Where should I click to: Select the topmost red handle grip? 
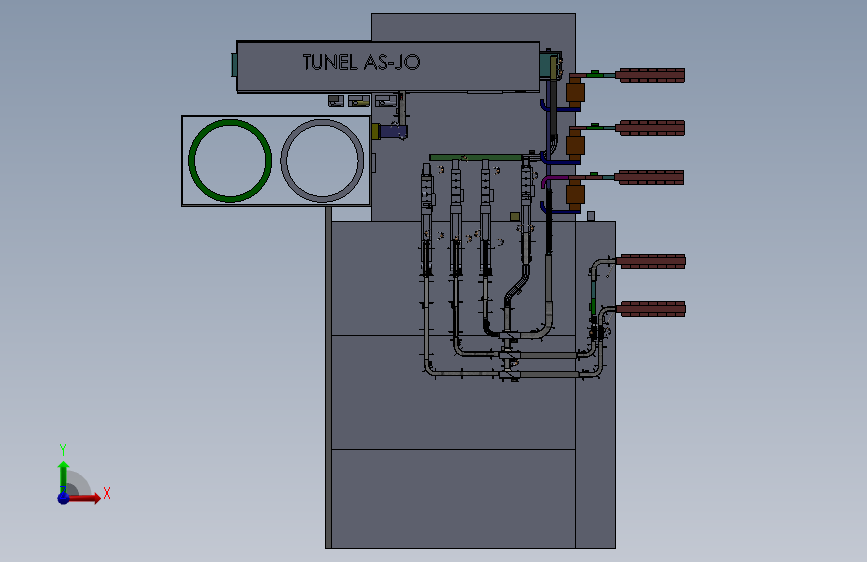point(651,75)
